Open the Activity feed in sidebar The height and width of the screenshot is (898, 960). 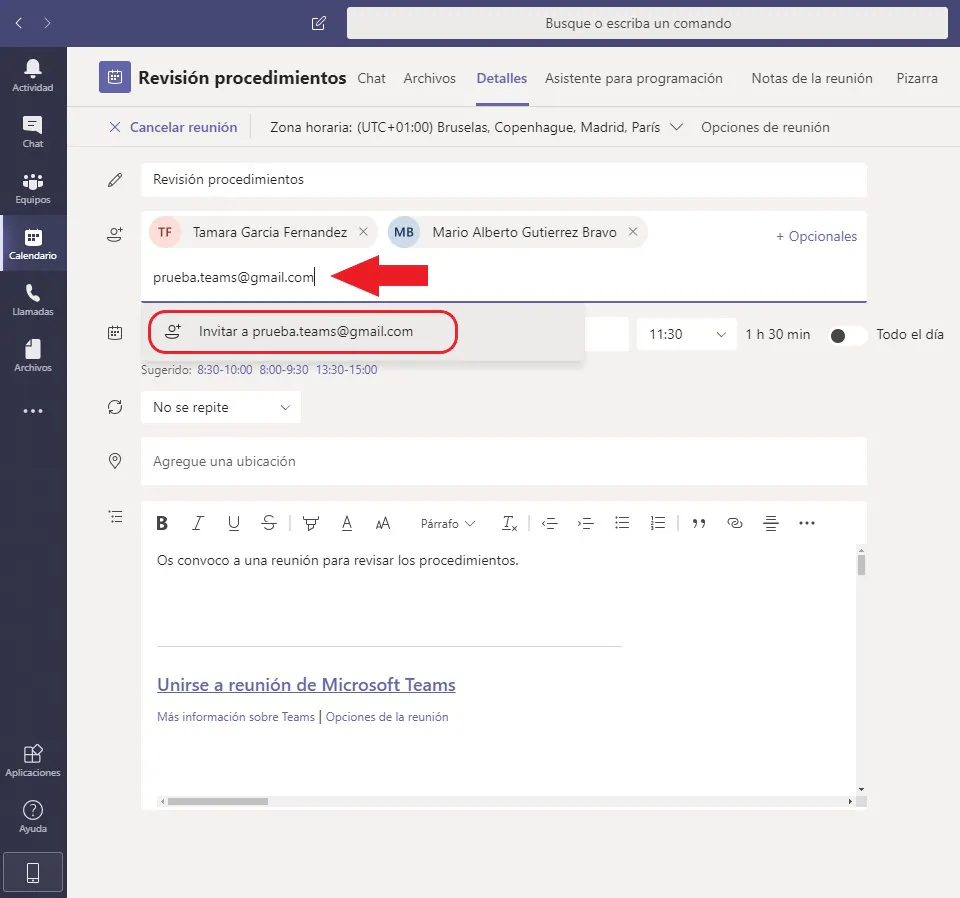[33, 75]
